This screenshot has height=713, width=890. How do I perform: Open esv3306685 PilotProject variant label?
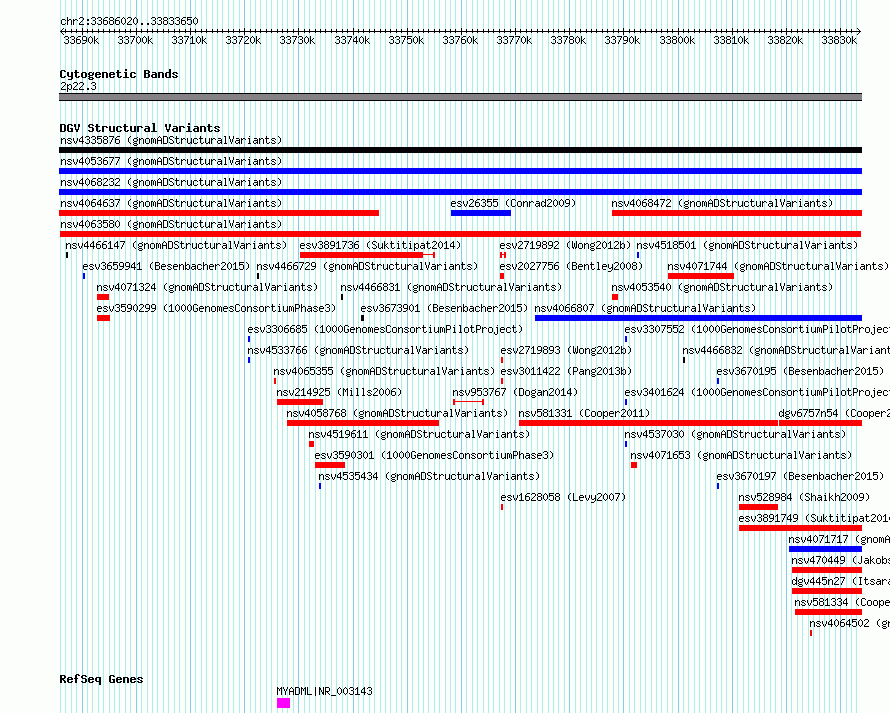[x=385, y=329]
